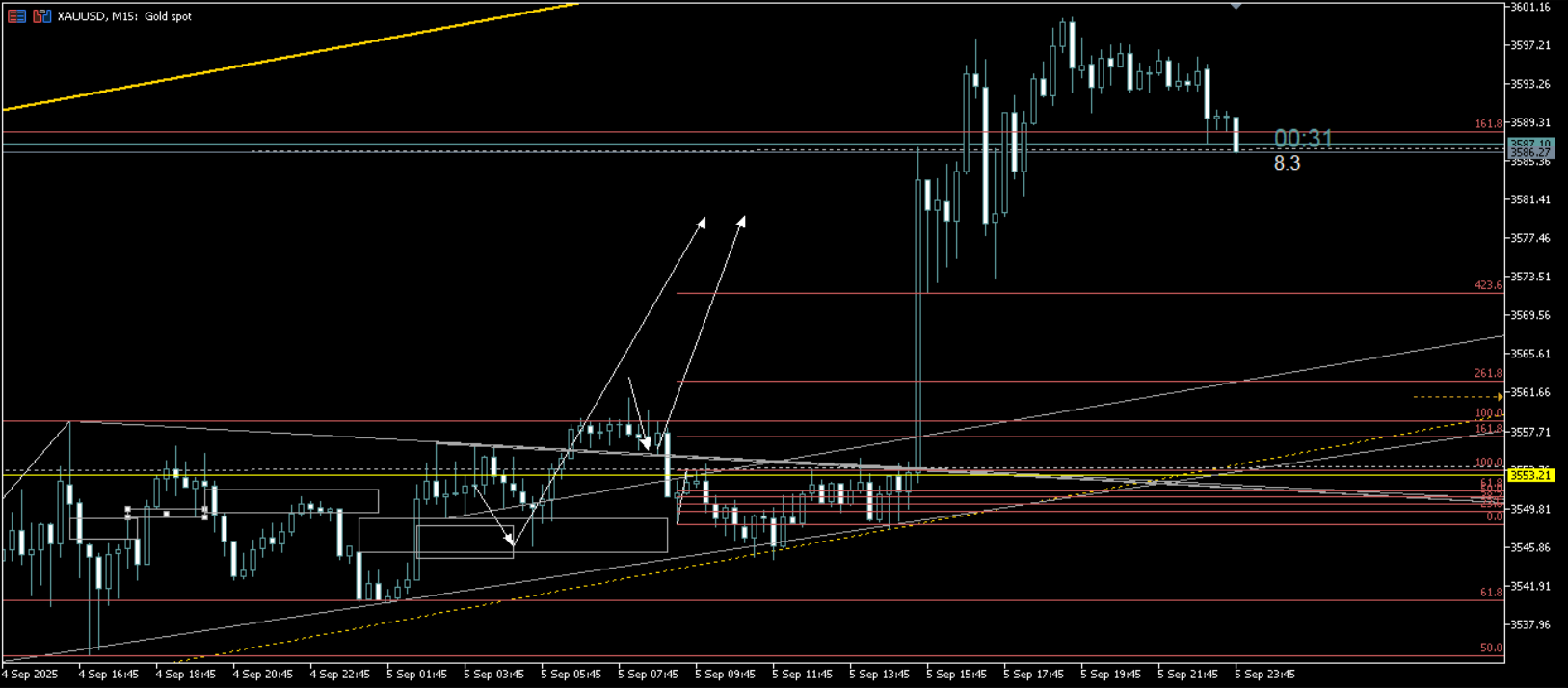Click the chart shift triangle marker at top
This screenshot has width=1568, height=688.
pyautogui.click(x=1236, y=7)
